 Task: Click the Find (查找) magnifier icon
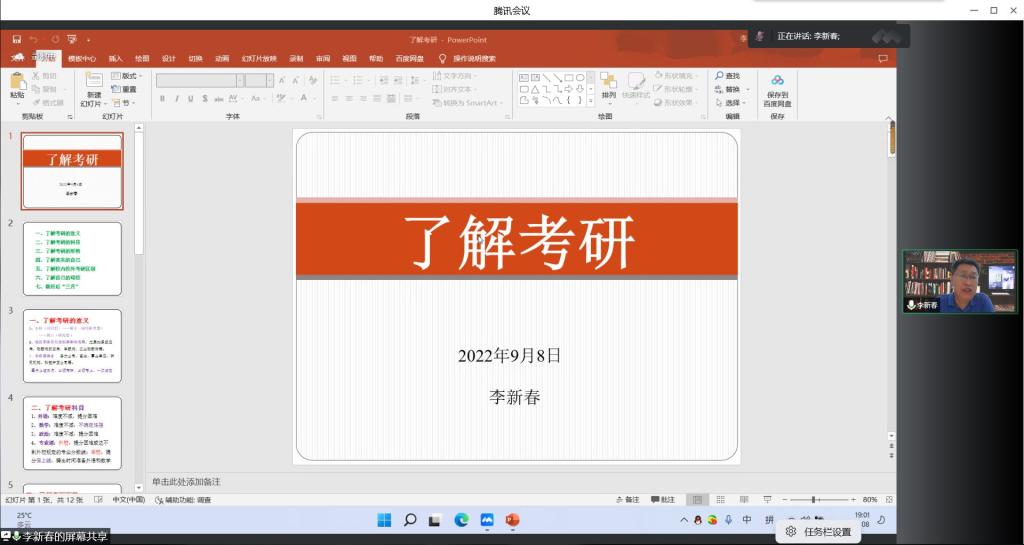click(x=719, y=76)
